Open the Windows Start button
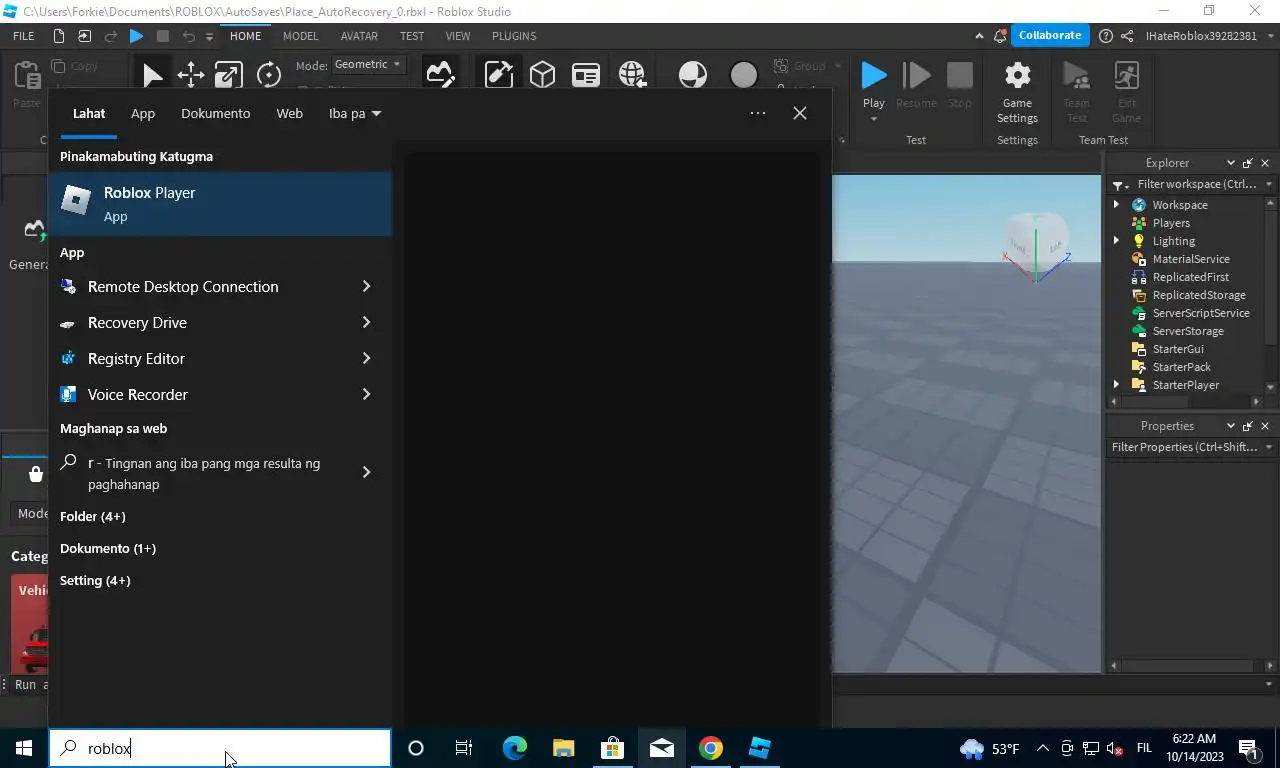Image resolution: width=1280 pixels, height=768 pixels. 24,748
